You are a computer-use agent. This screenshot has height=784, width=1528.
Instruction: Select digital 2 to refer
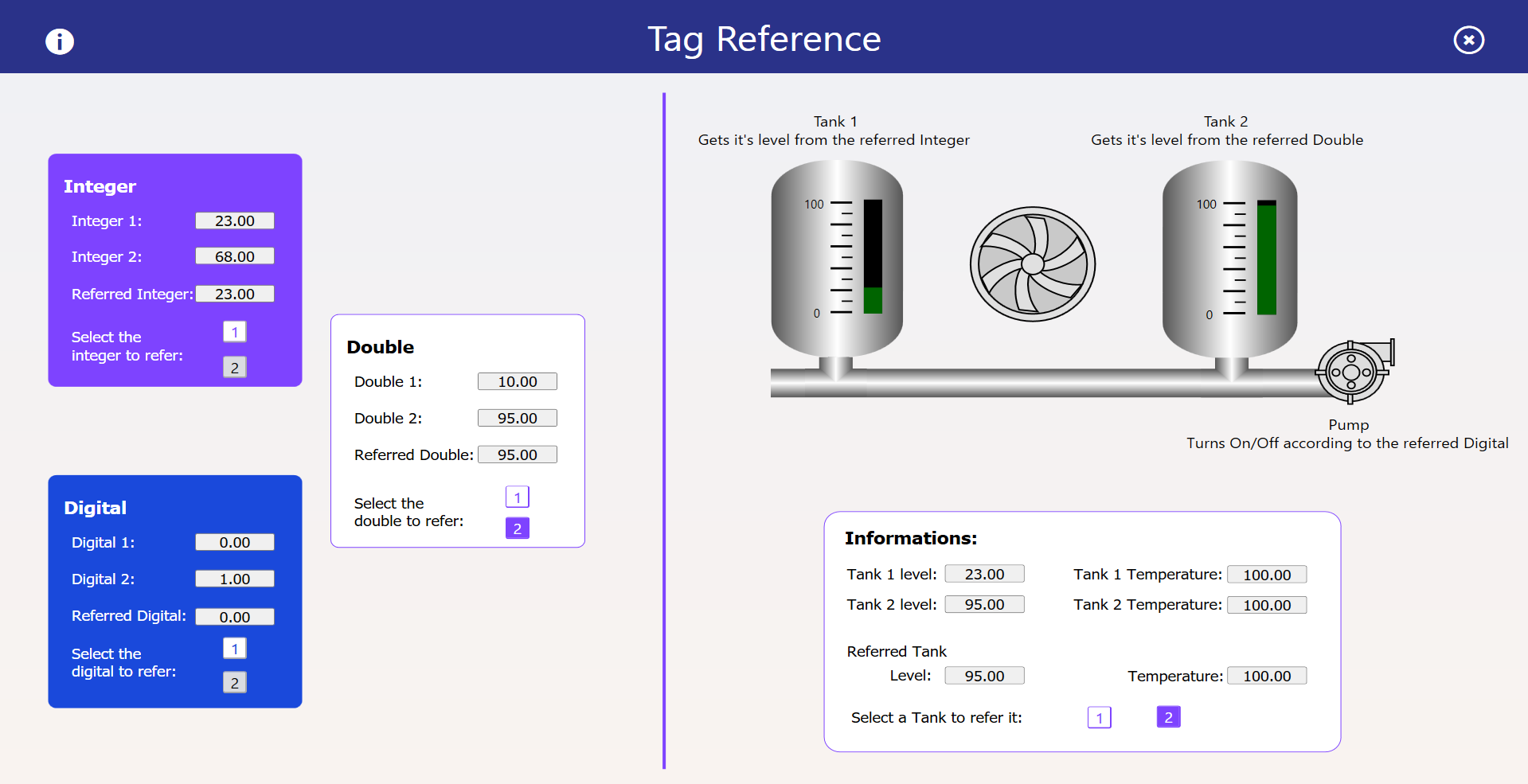point(234,683)
